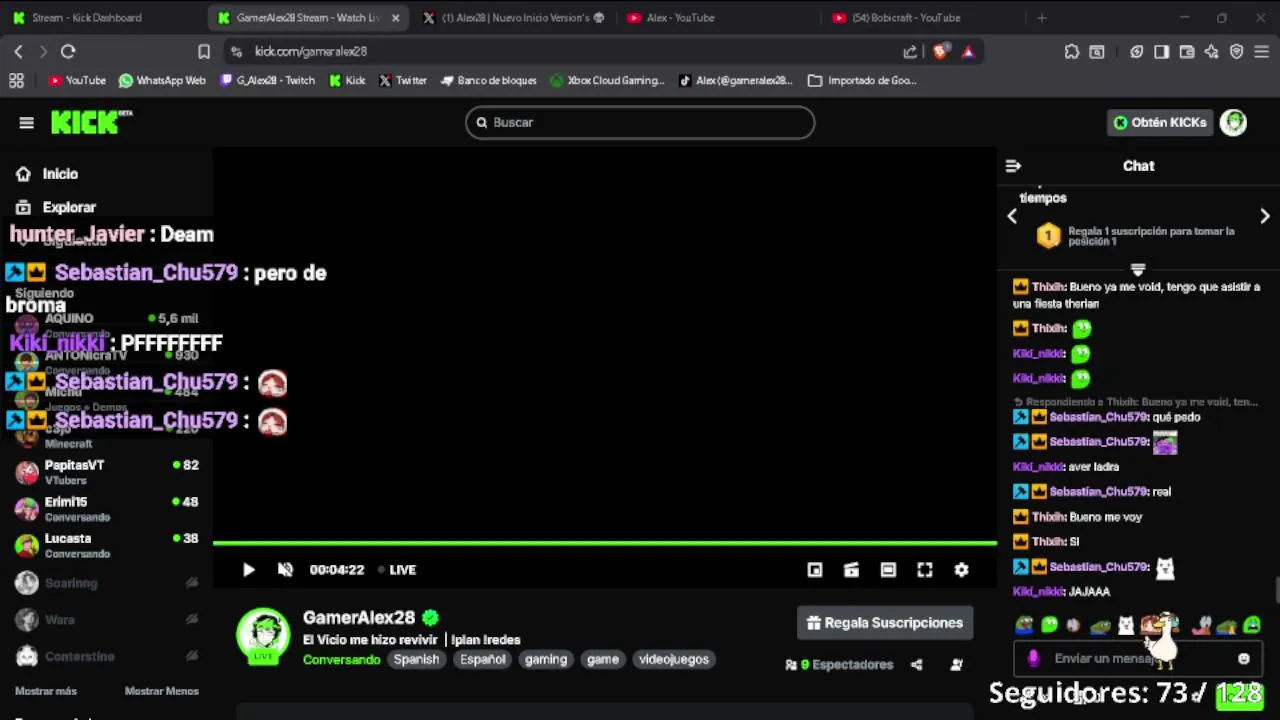
Task: Create a clip from the stream
Action: [x=851, y=570]
